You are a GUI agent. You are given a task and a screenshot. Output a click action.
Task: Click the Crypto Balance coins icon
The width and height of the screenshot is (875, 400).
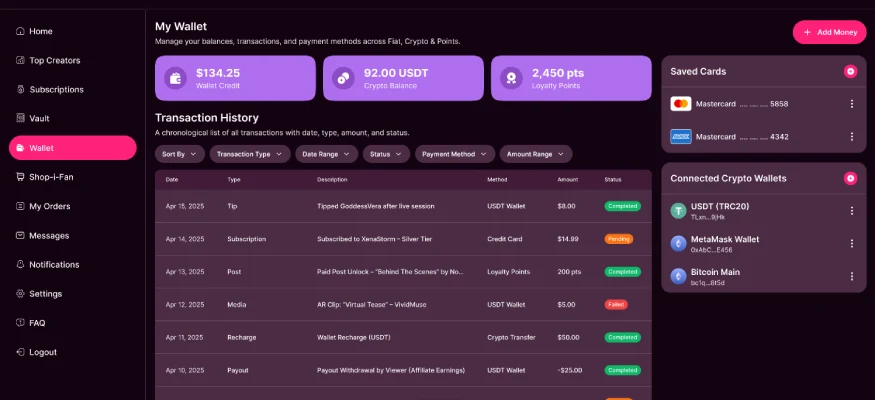[343, 78]
